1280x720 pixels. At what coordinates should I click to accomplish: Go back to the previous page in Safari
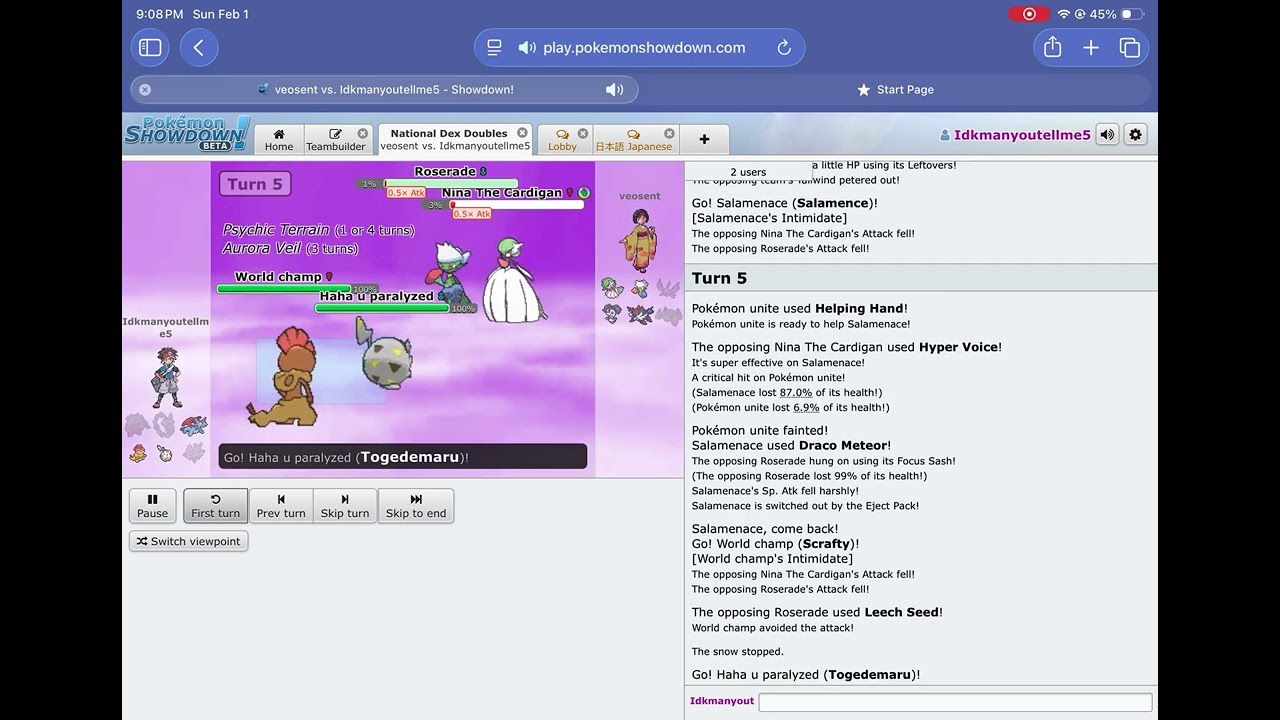(199, 48)
